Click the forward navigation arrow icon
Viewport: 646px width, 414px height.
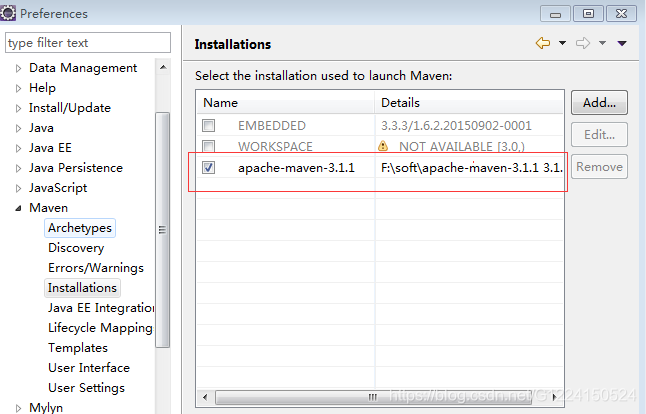[583, 43]
